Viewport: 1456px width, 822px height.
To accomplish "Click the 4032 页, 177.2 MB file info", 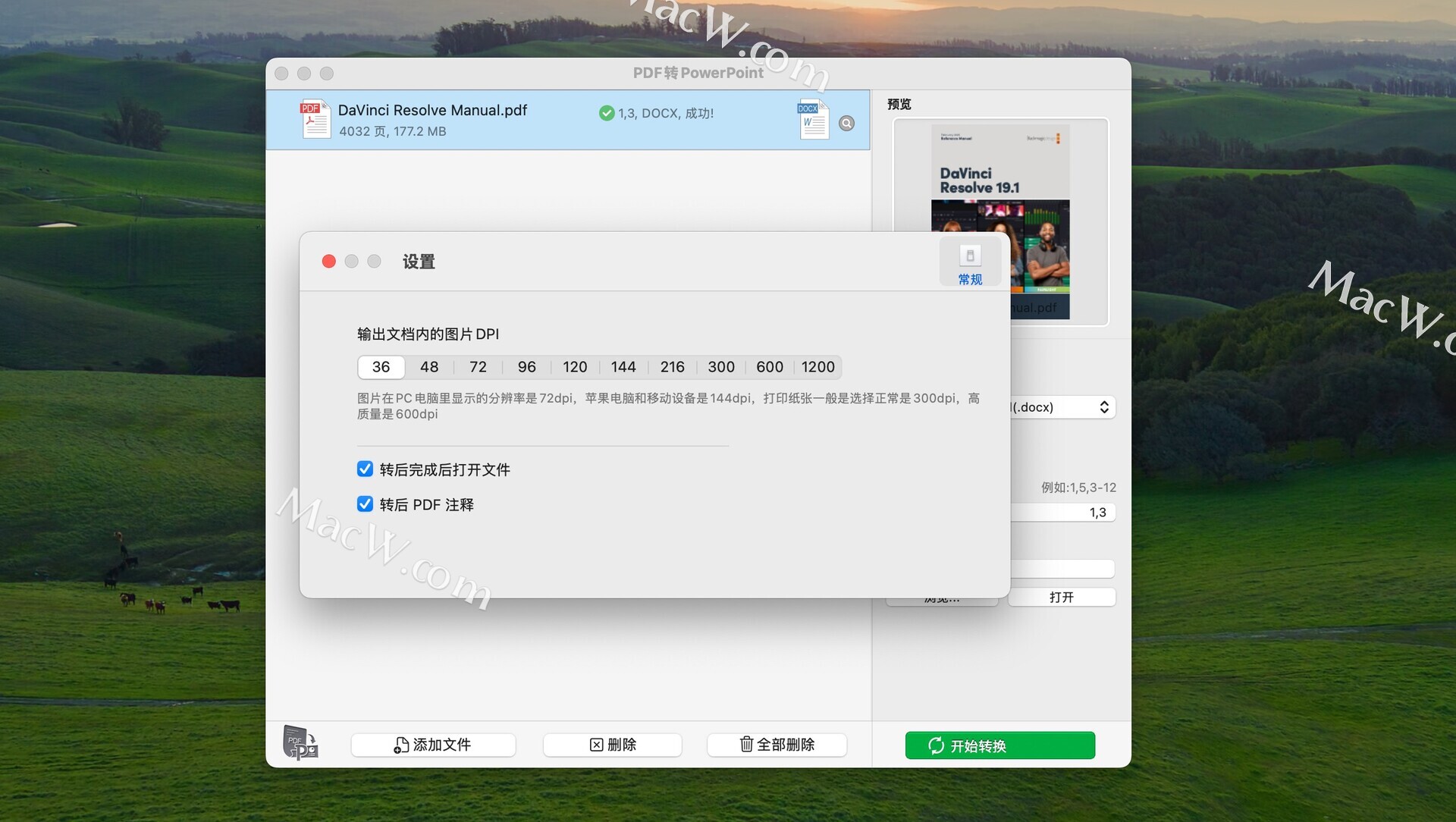I will pos(393,131).
